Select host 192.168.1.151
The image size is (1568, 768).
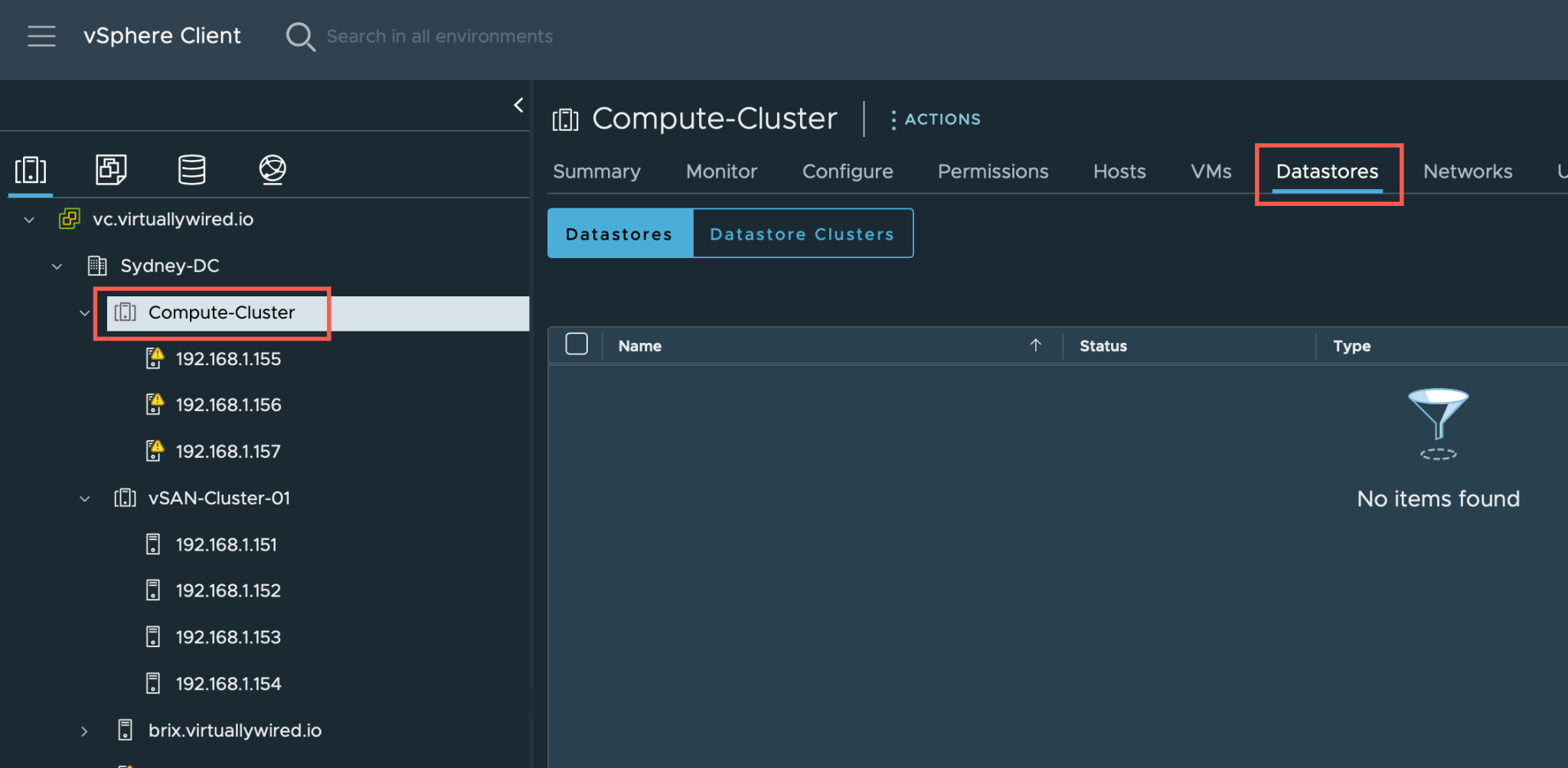coord(226,544)
